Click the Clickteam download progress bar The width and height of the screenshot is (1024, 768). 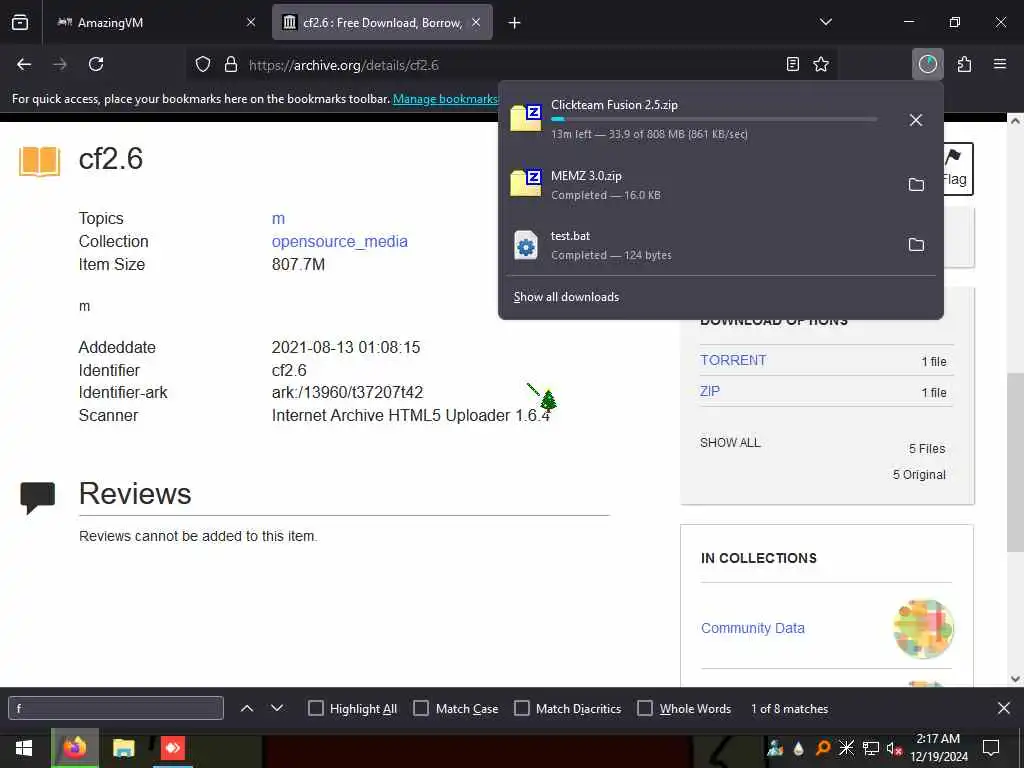(714, 120)
